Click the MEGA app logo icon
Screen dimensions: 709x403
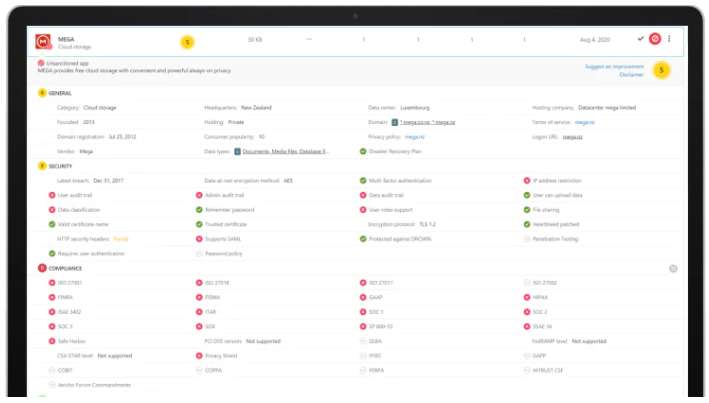click(43, 42)
